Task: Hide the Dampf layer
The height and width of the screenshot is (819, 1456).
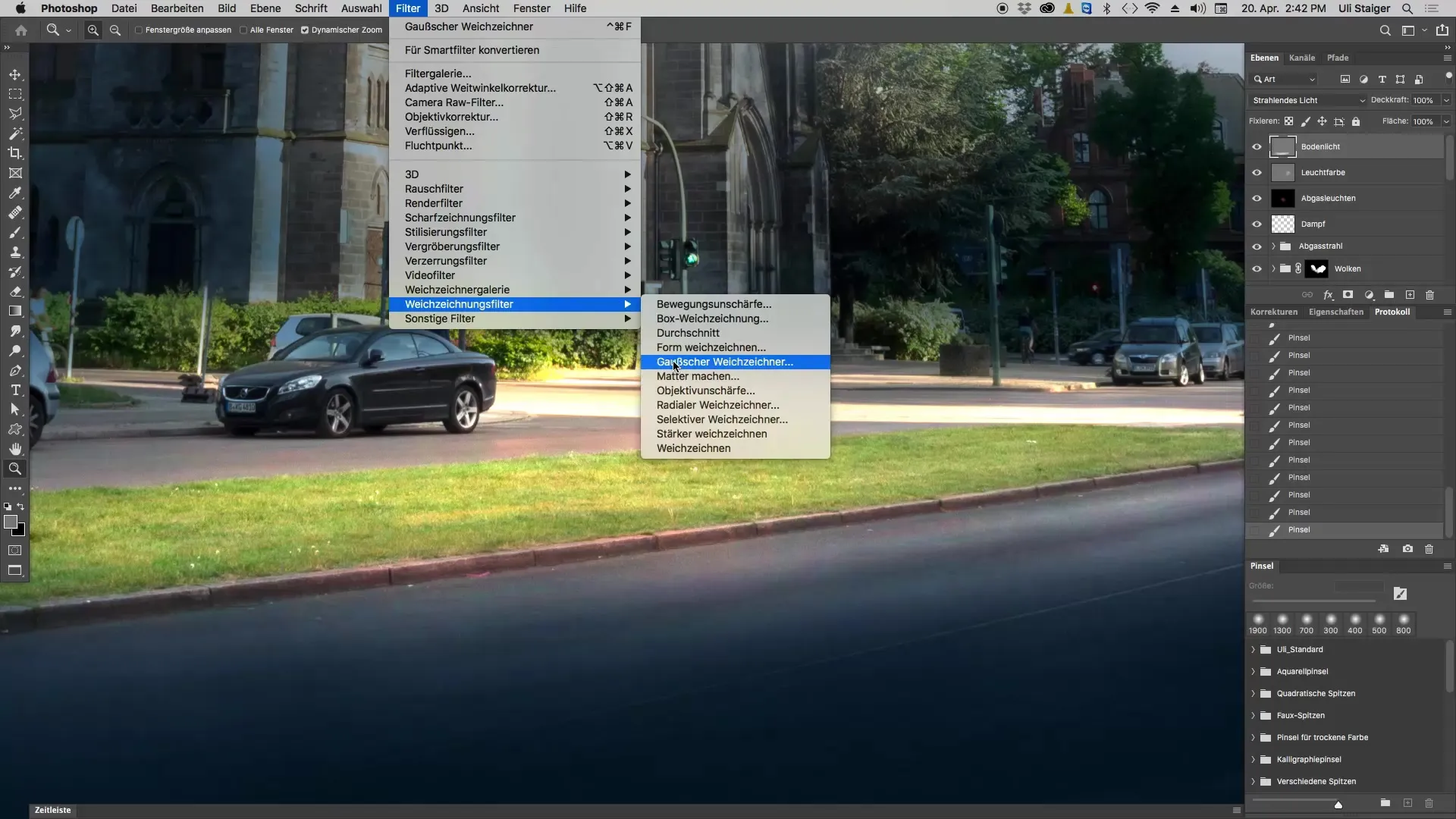Action: pos(1257,224)
